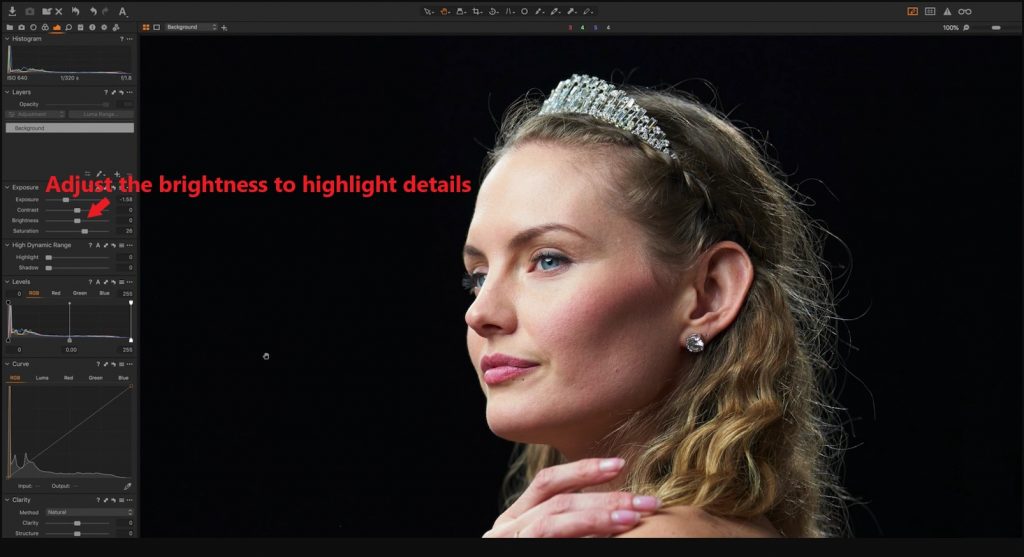Collapse the Exposure panel
The width and height of the screenshot is (1024, 557).
[7, 187]
